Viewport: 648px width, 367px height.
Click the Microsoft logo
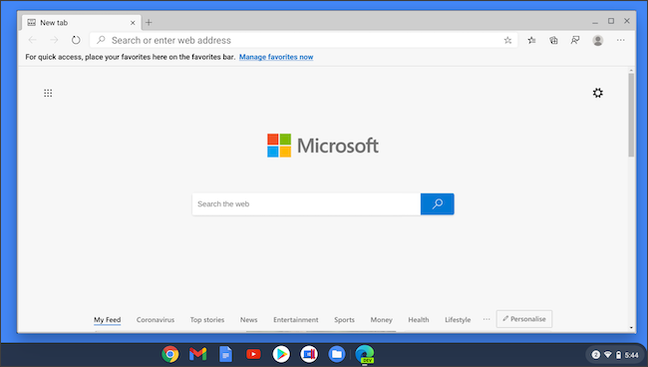click(322, 145)
